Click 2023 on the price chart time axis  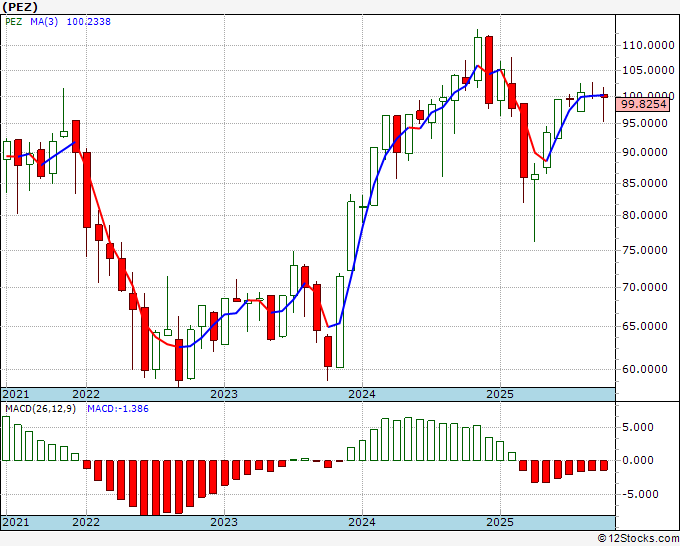[x=224, y=394]
